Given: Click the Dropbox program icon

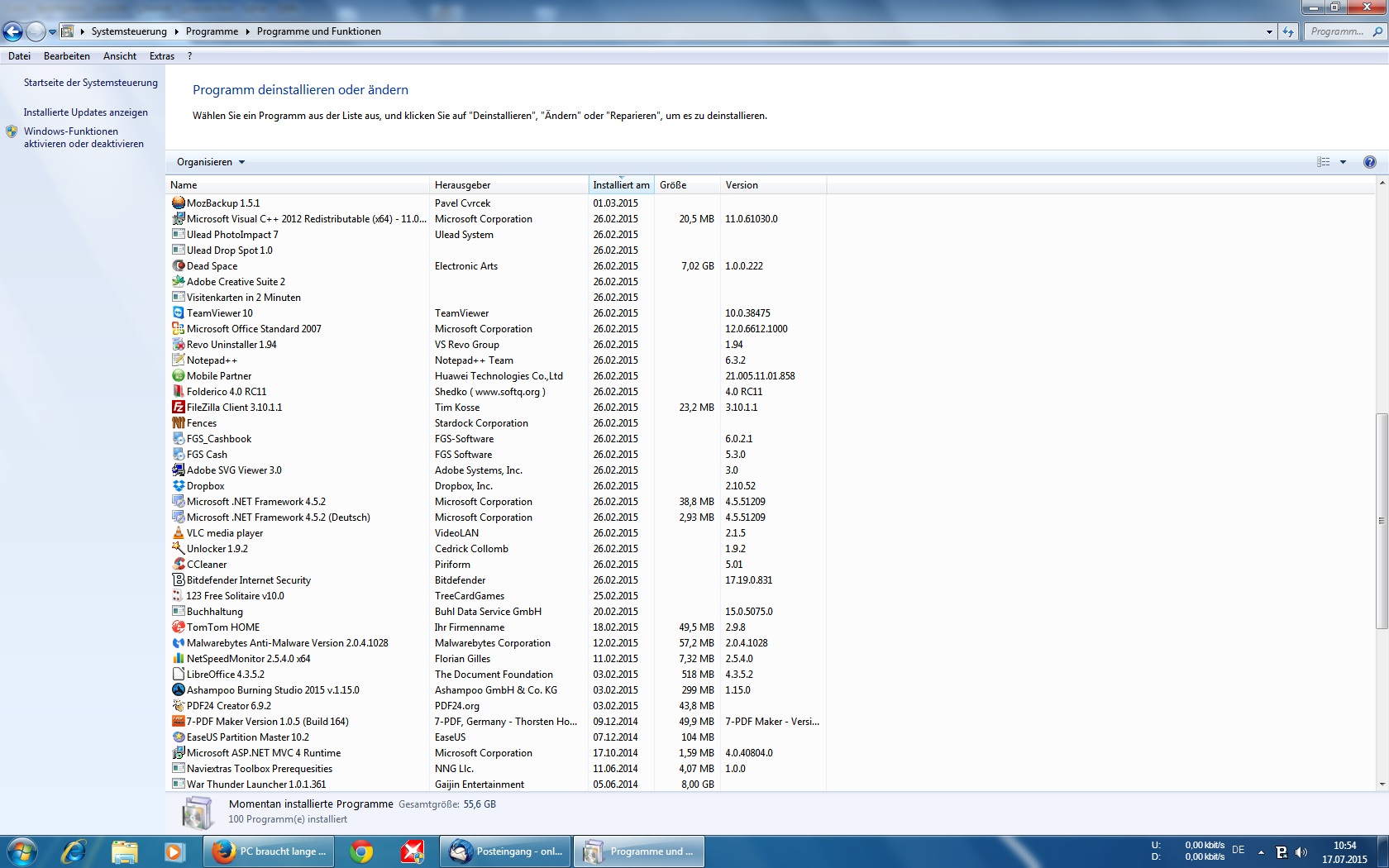Looking at the screenshot, I should click(178, 485).
